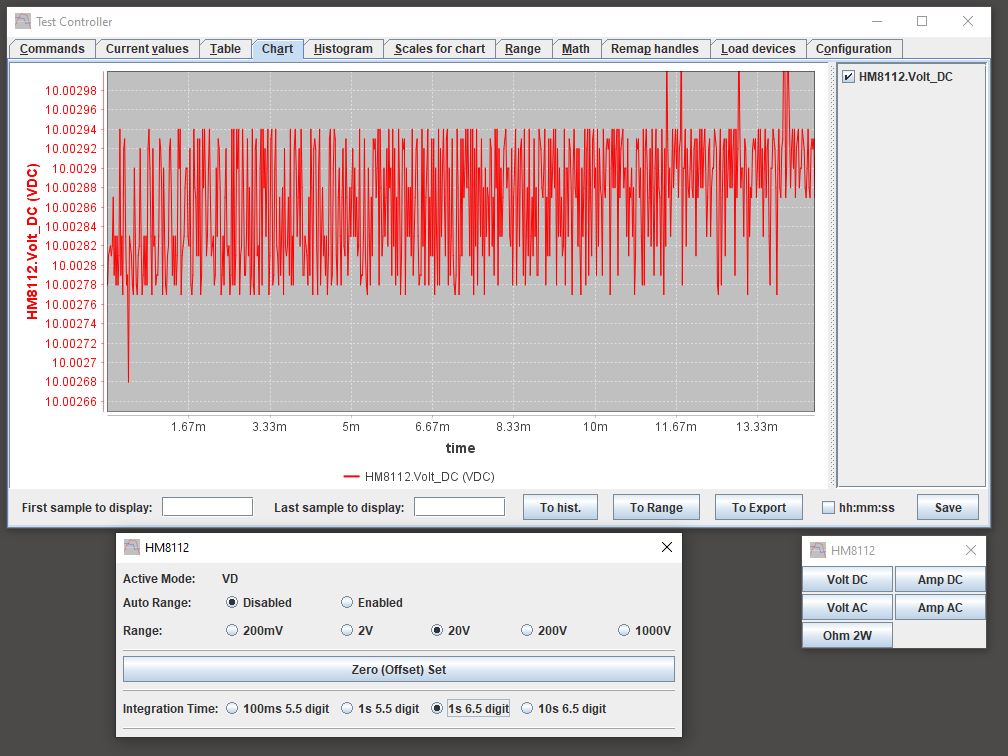Switch meter to Volt AC mode
This screenshot has height=756, width=1008.
847,608
